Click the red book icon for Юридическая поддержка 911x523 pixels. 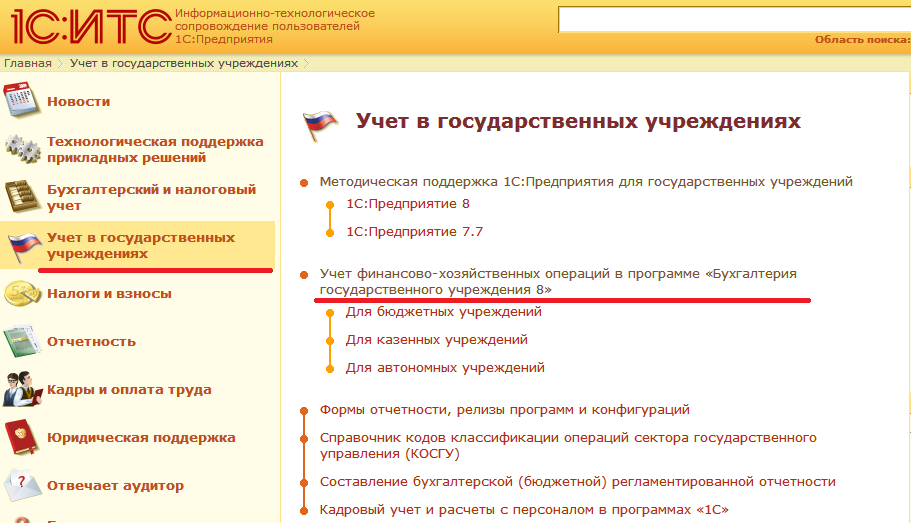21,437
